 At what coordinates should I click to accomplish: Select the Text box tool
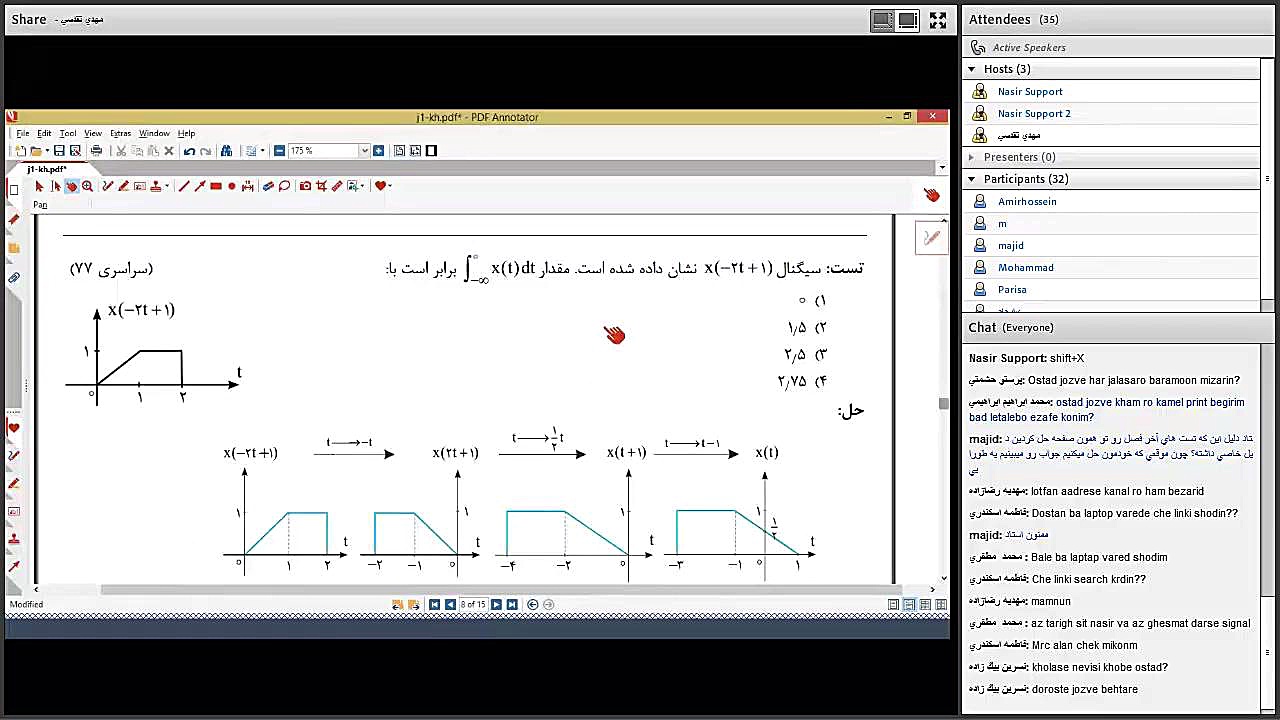coord(140,186)
